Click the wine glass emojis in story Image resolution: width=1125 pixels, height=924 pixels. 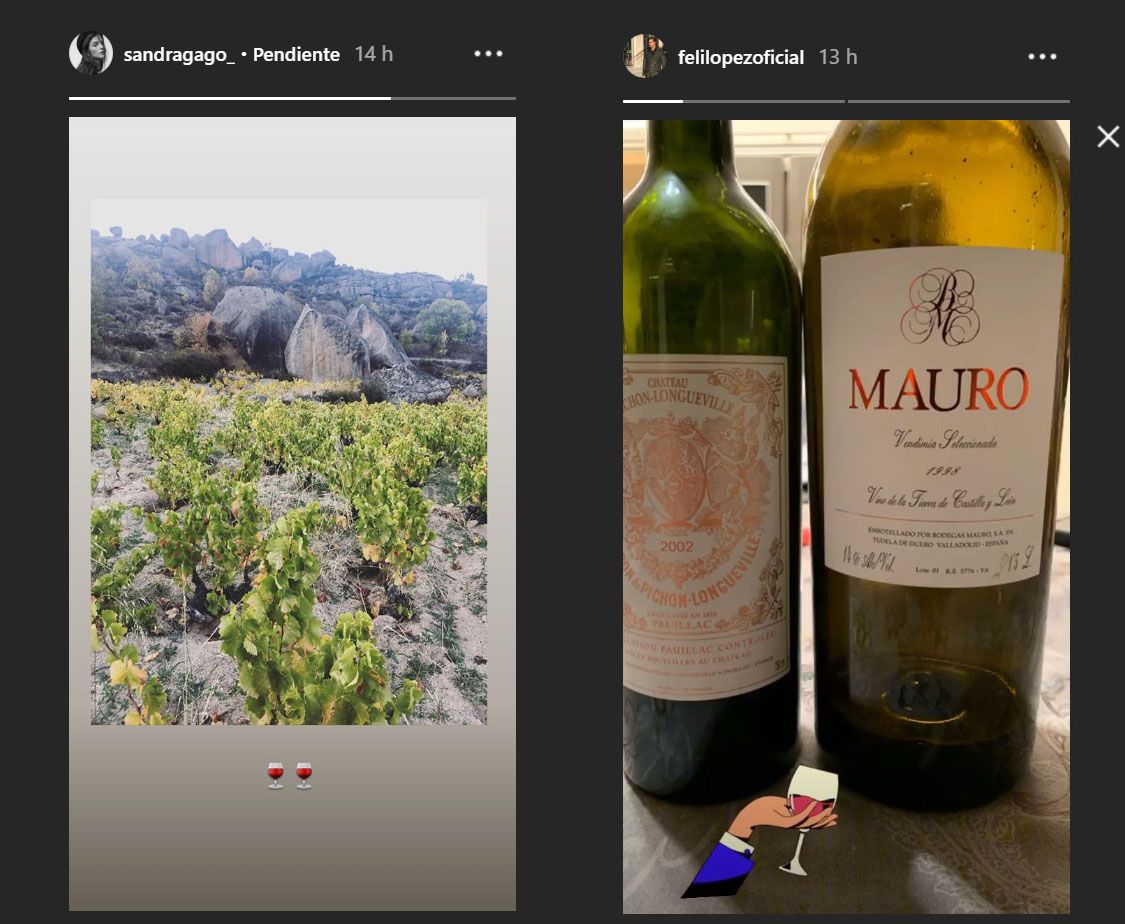pos(290,776)
